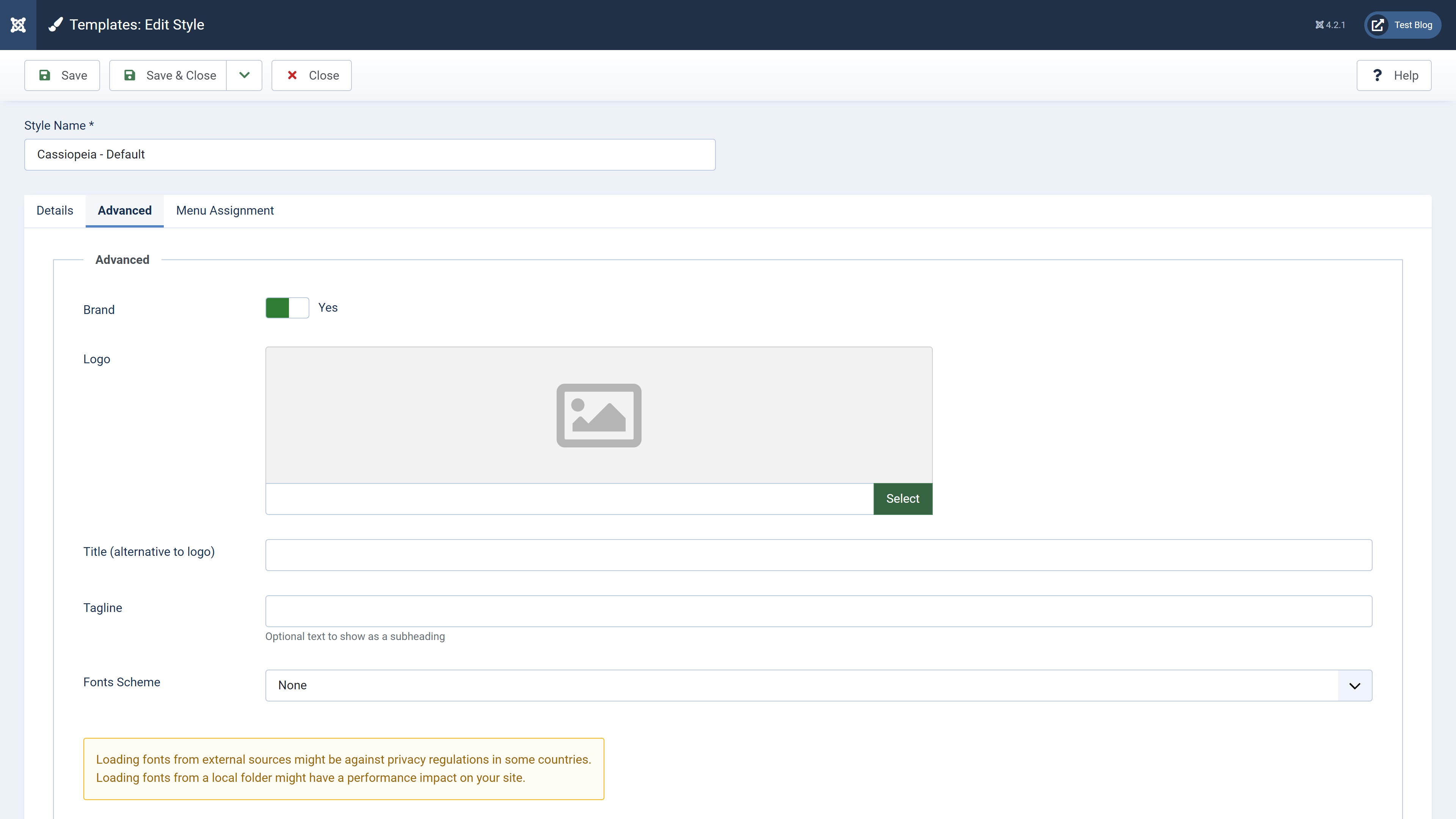Enable Brand toggle to Yes
This screenshot has width=1456, height=819.
pyautogui.click(x=288, y=308)
